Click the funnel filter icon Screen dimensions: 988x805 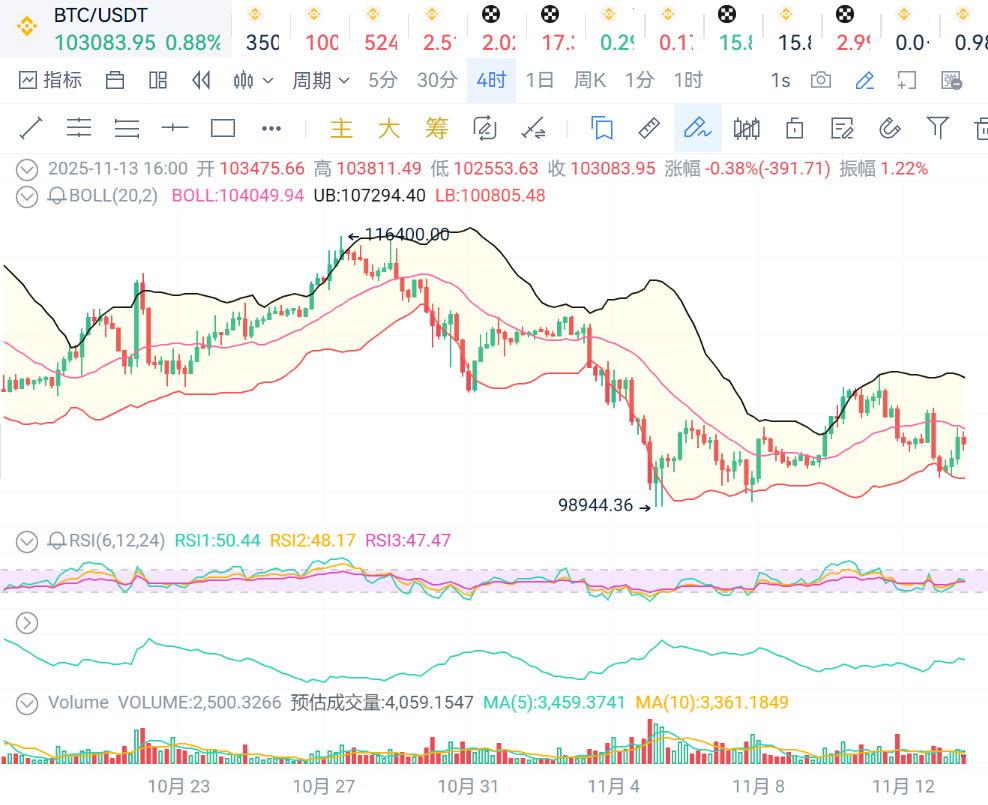point(937,128)
